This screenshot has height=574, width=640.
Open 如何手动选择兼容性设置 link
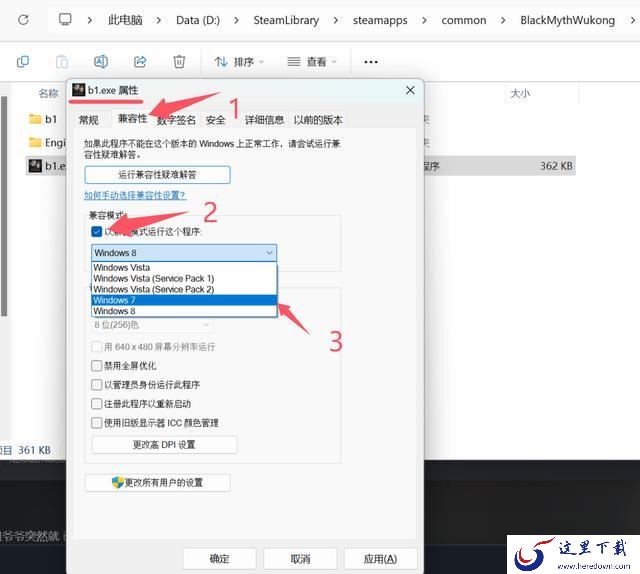click(x=135, y=195)
